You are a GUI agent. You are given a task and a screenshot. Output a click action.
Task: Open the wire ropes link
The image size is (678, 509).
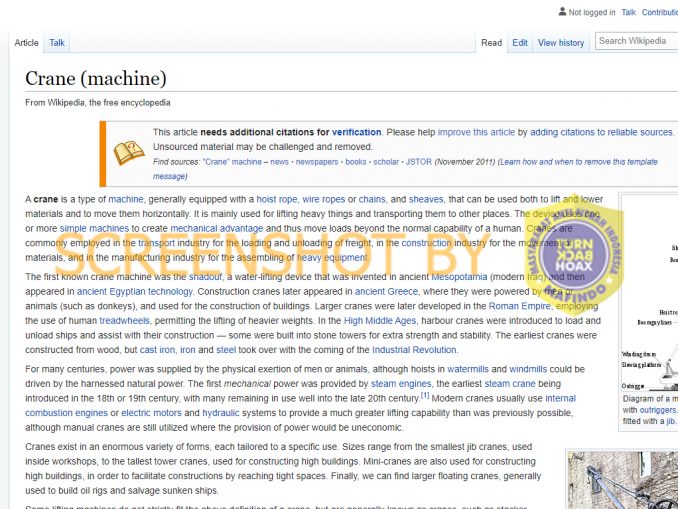323,199
